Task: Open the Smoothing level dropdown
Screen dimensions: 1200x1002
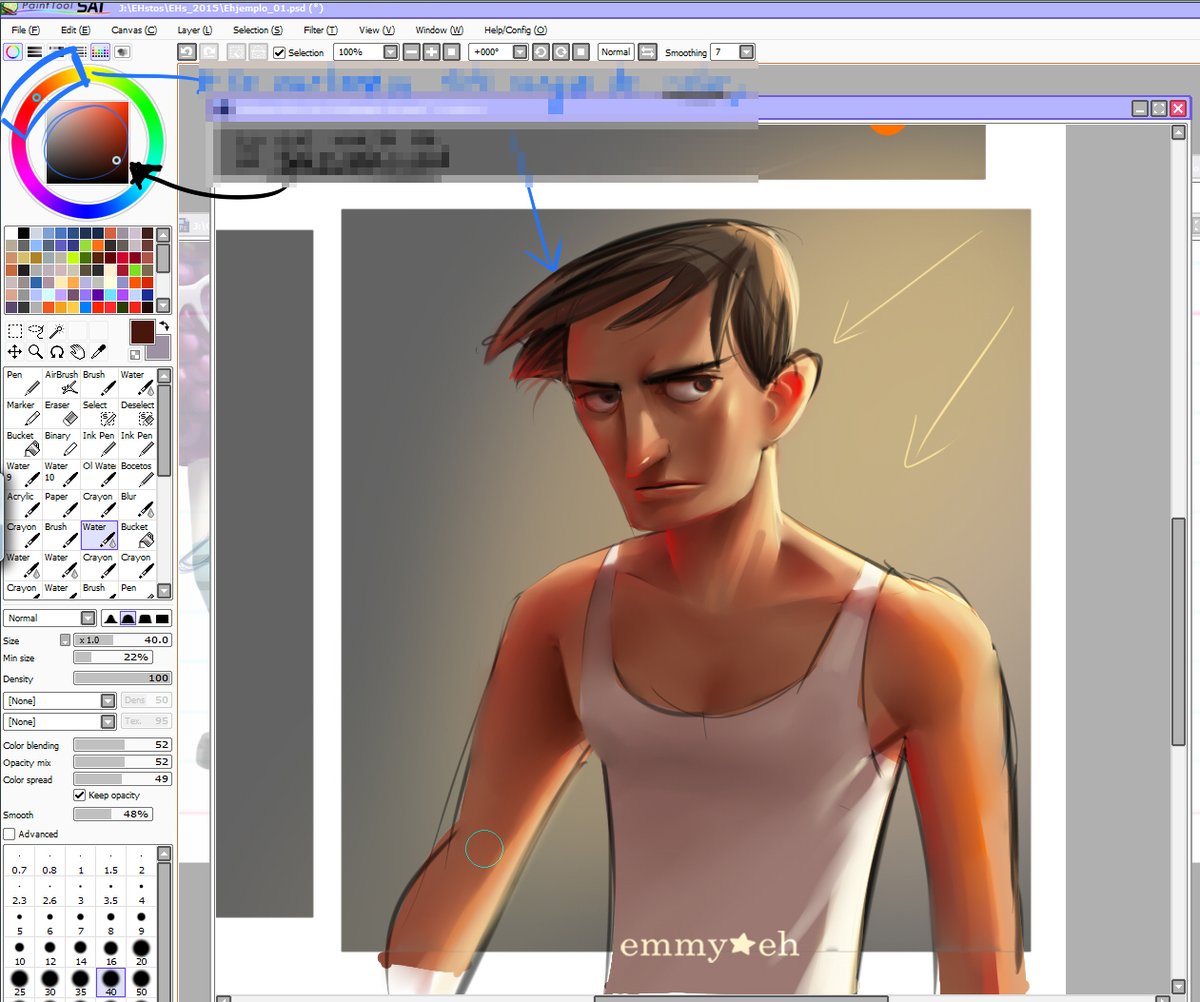Action: 746,52
